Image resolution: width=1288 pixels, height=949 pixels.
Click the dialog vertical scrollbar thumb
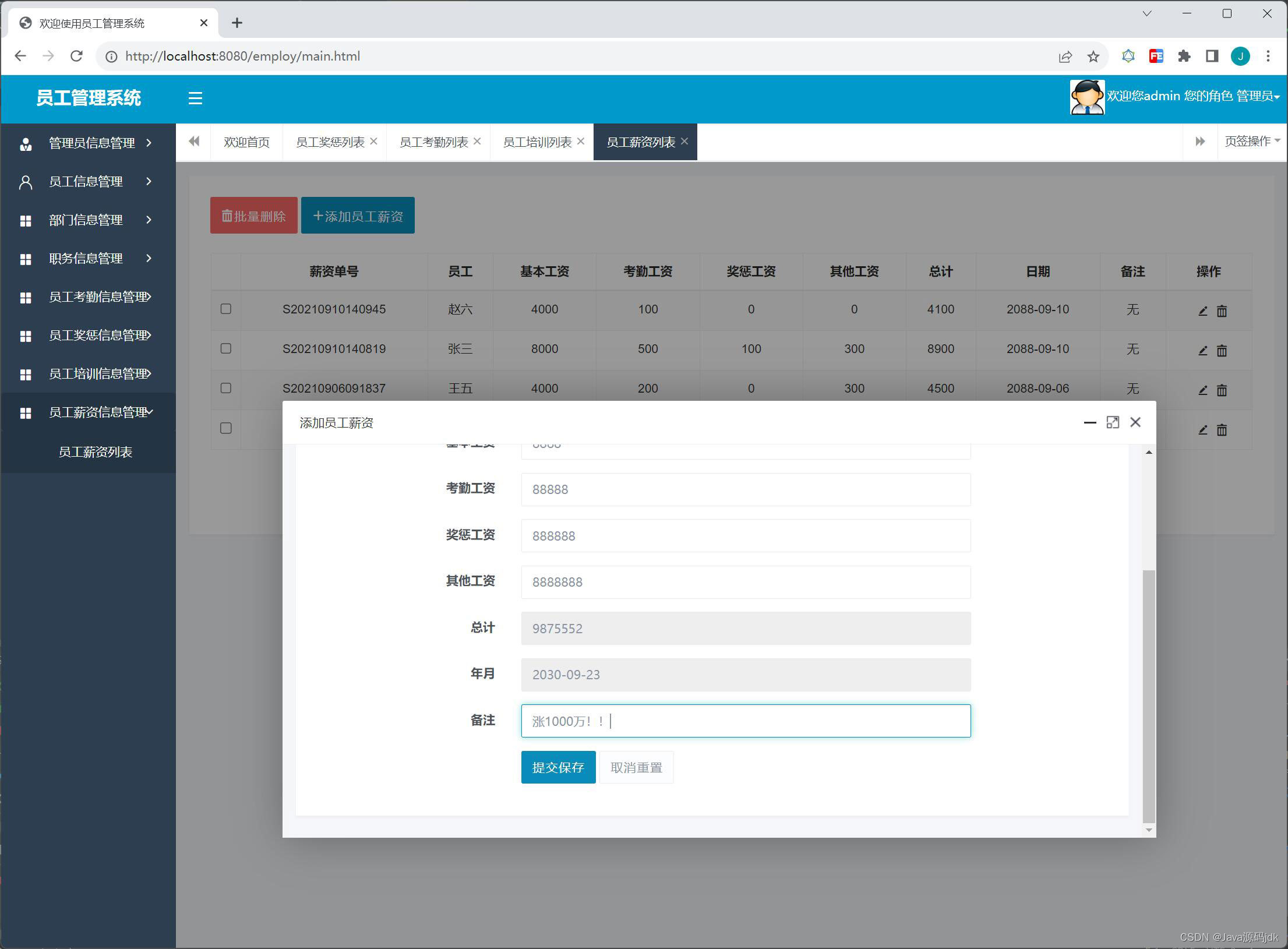(1149, 696)
